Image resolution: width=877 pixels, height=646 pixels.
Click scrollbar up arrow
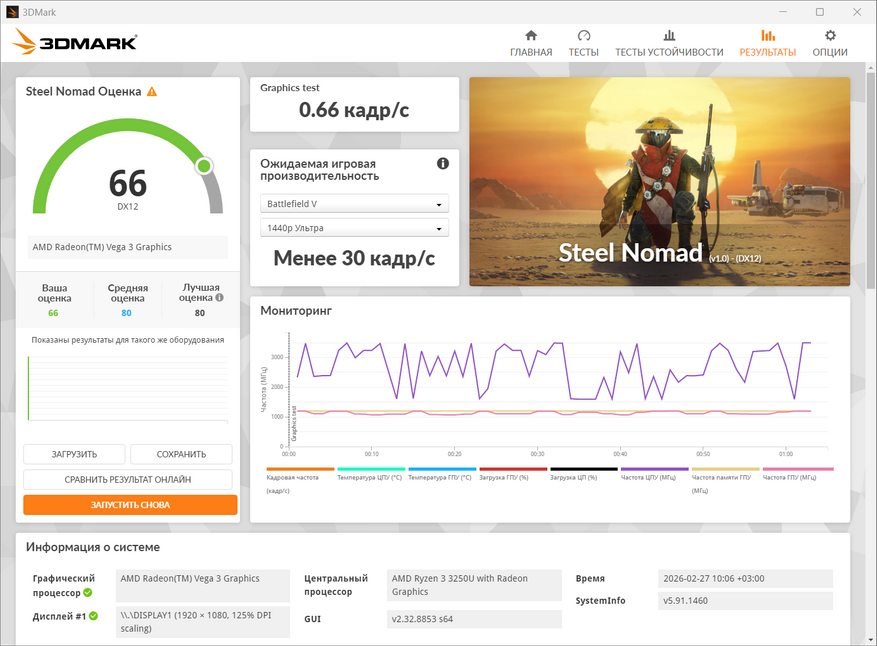click(870, 68)
